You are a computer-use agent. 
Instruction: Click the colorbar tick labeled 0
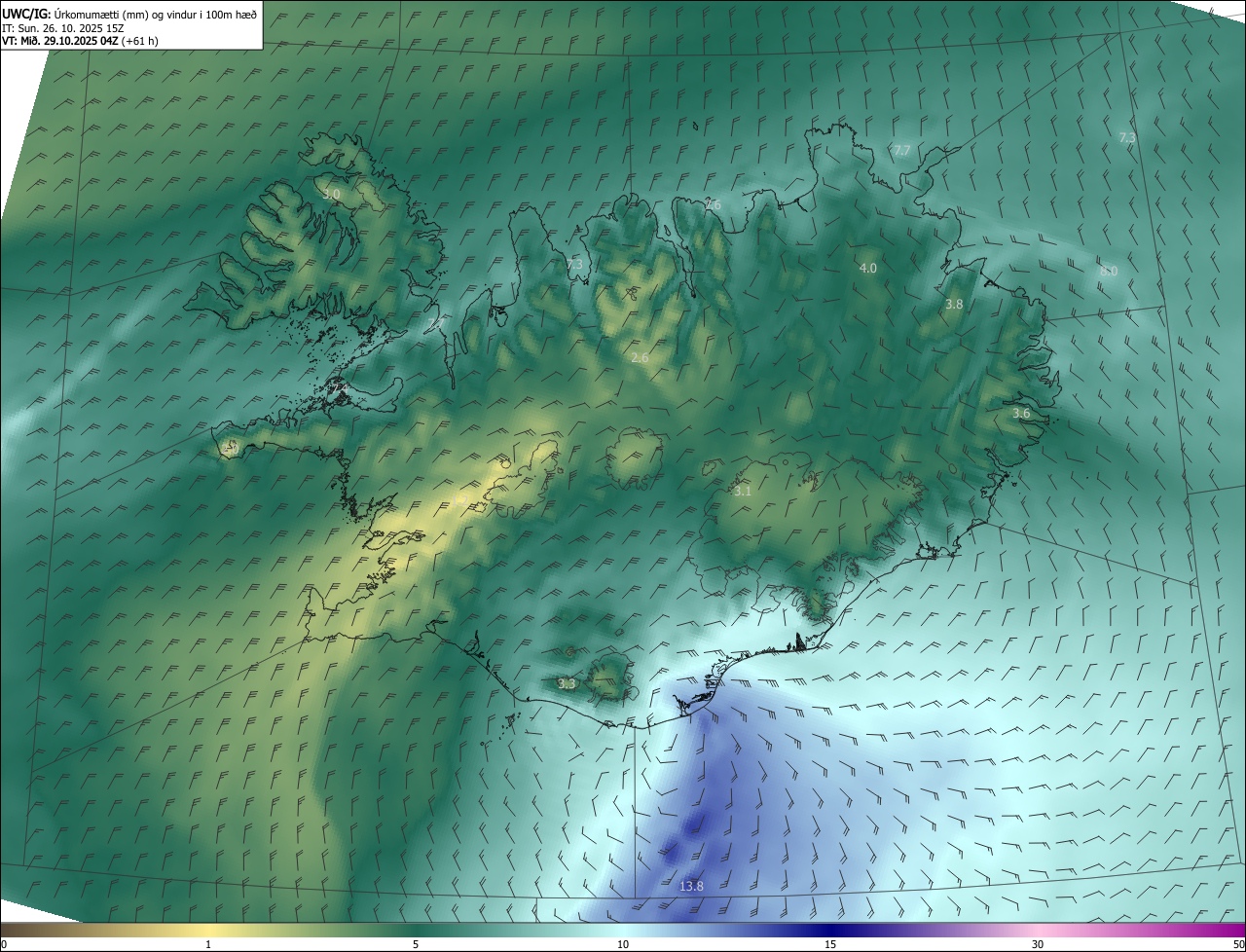point(3,945)
